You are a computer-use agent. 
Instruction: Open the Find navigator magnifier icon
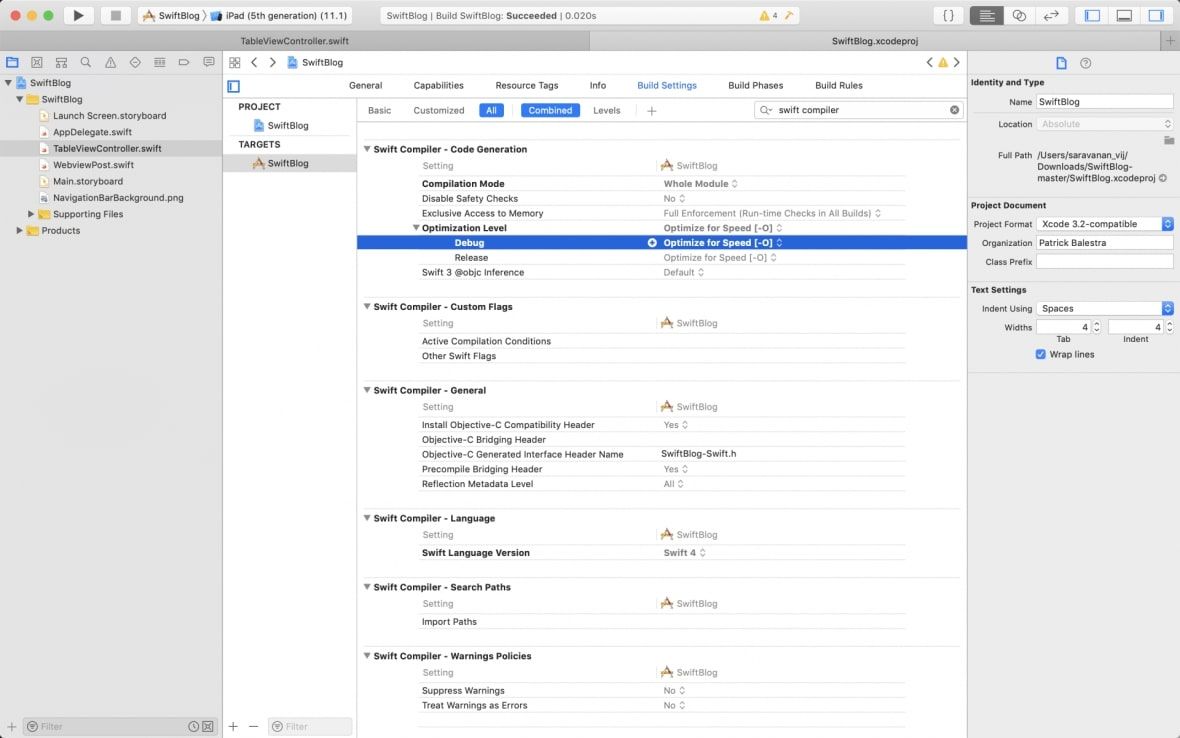[x=86, y=62]
